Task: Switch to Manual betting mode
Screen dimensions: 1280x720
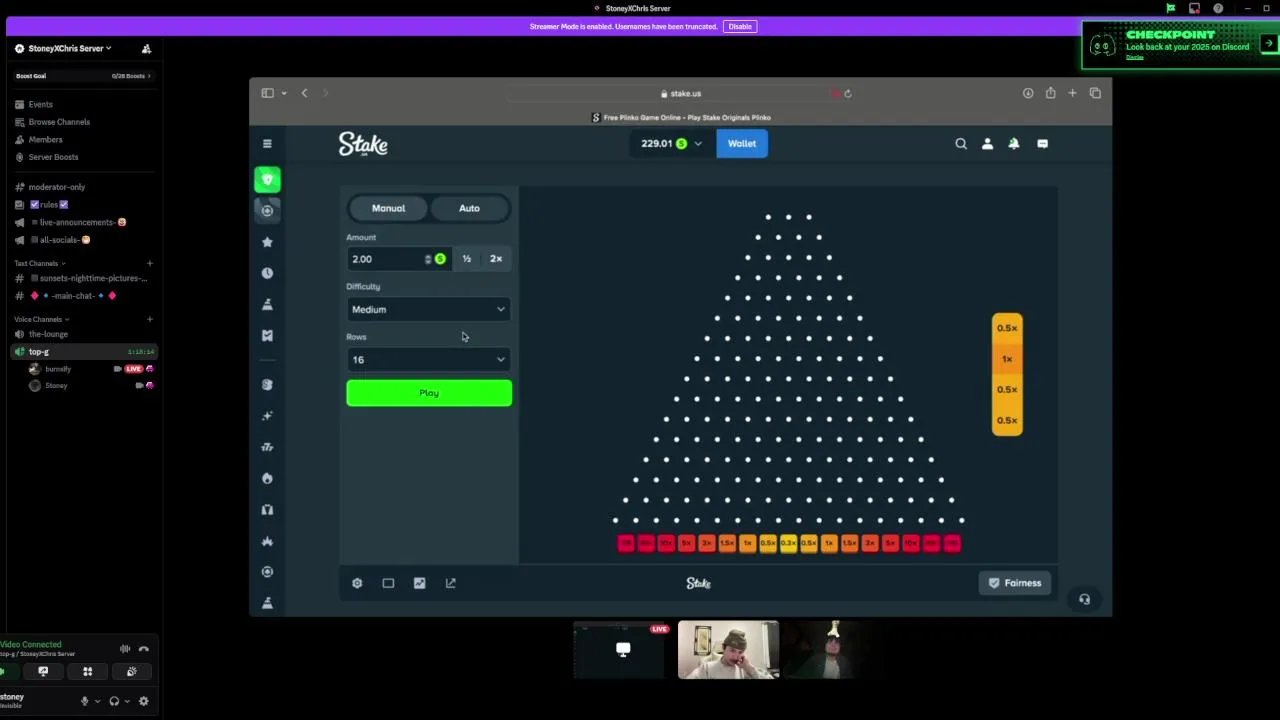Action: [388, 208]
